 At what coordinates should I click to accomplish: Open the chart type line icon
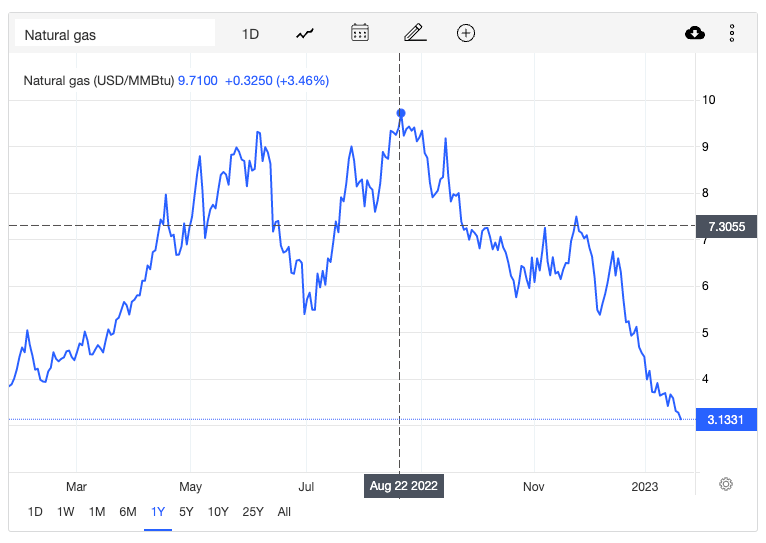305,34
